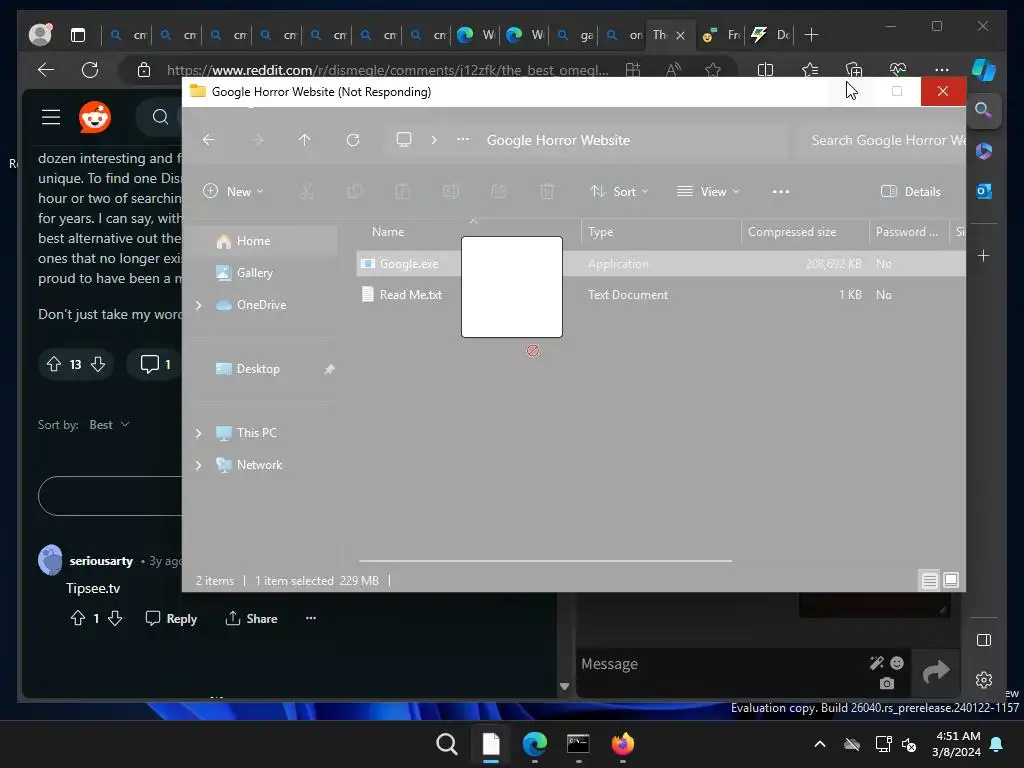Refresh the File Explorer folder

(353, 140)
